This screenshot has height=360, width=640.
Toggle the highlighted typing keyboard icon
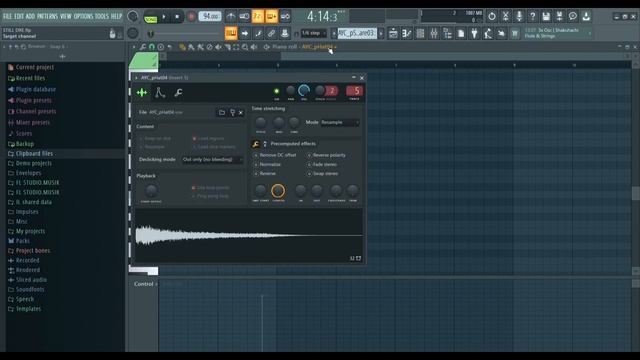(231, 33)
